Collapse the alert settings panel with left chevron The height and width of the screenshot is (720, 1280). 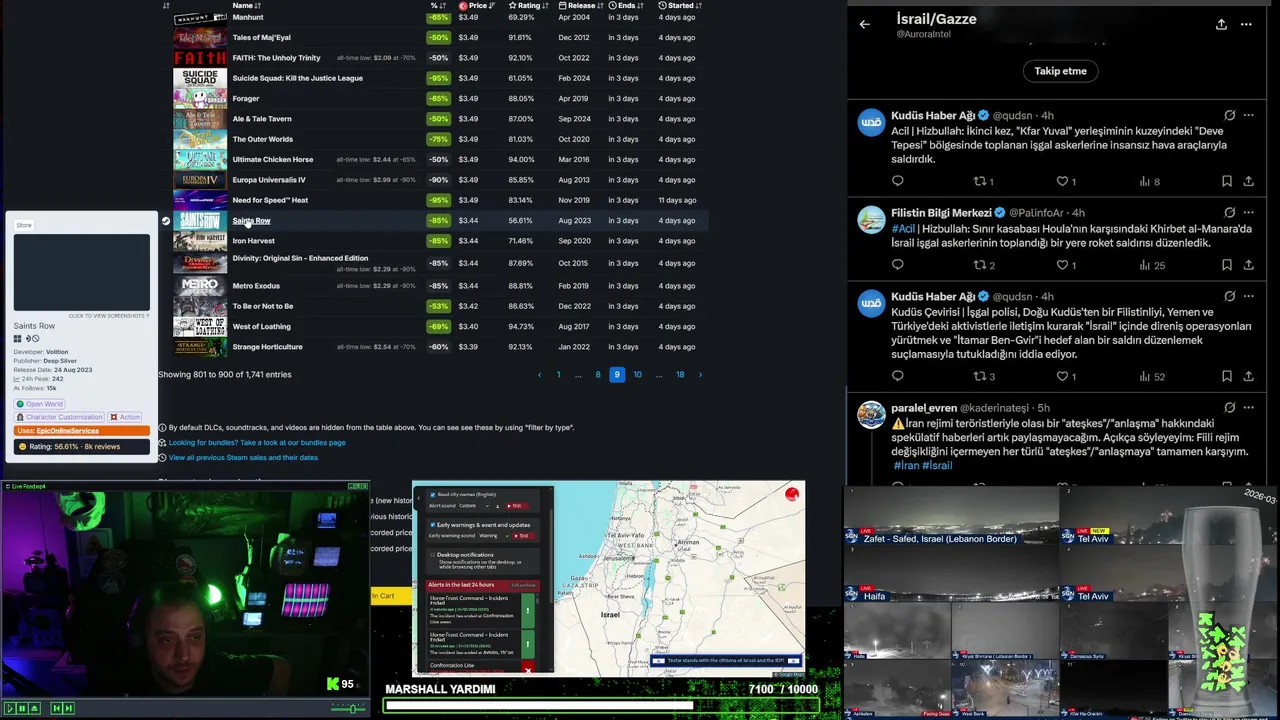(419, 498)
